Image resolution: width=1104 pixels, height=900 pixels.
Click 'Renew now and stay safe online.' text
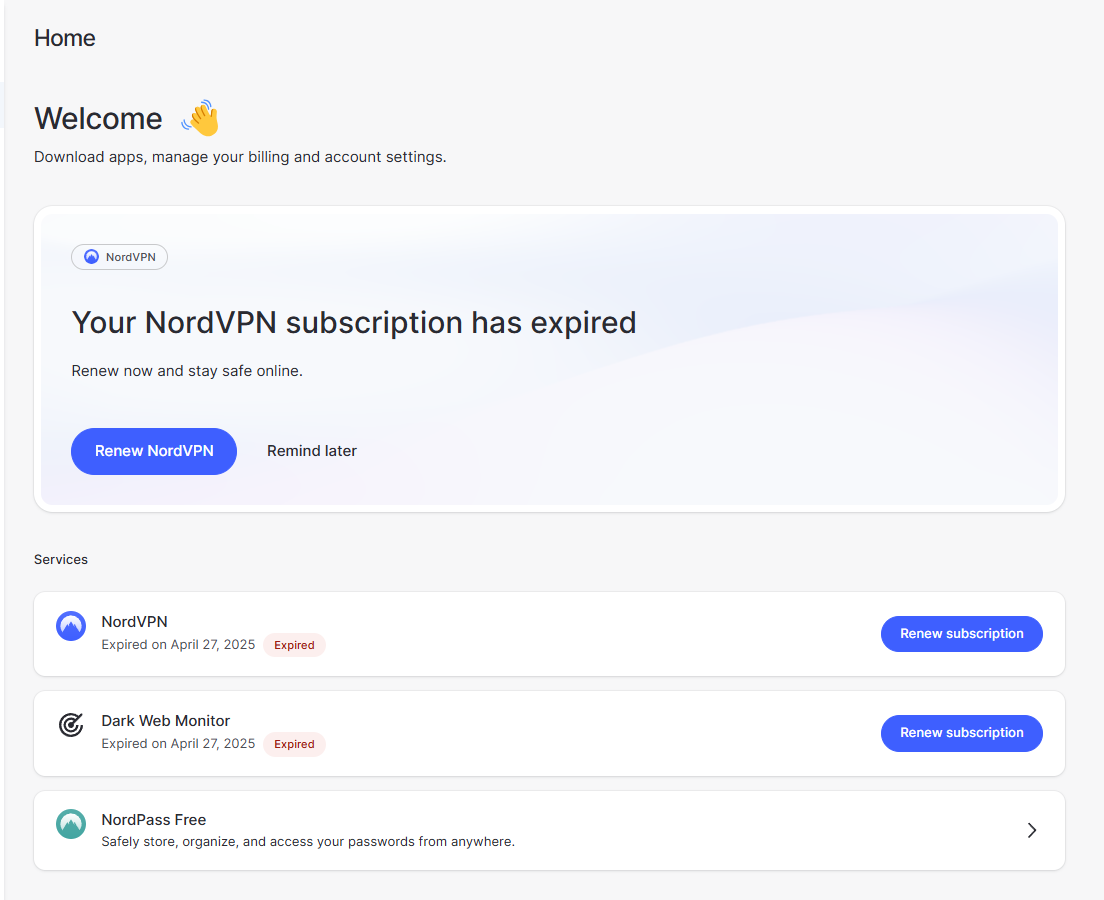187,371
